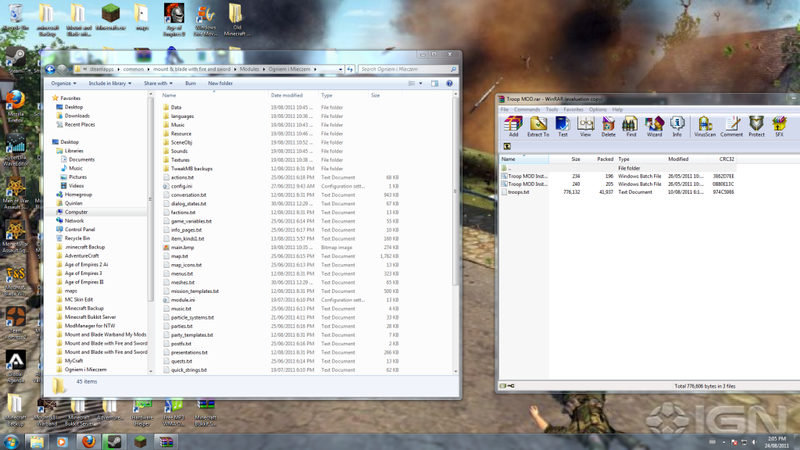This screenshot has height=450, width=800.
Task: Click the New folder button
Action: (x=220, y=84)
